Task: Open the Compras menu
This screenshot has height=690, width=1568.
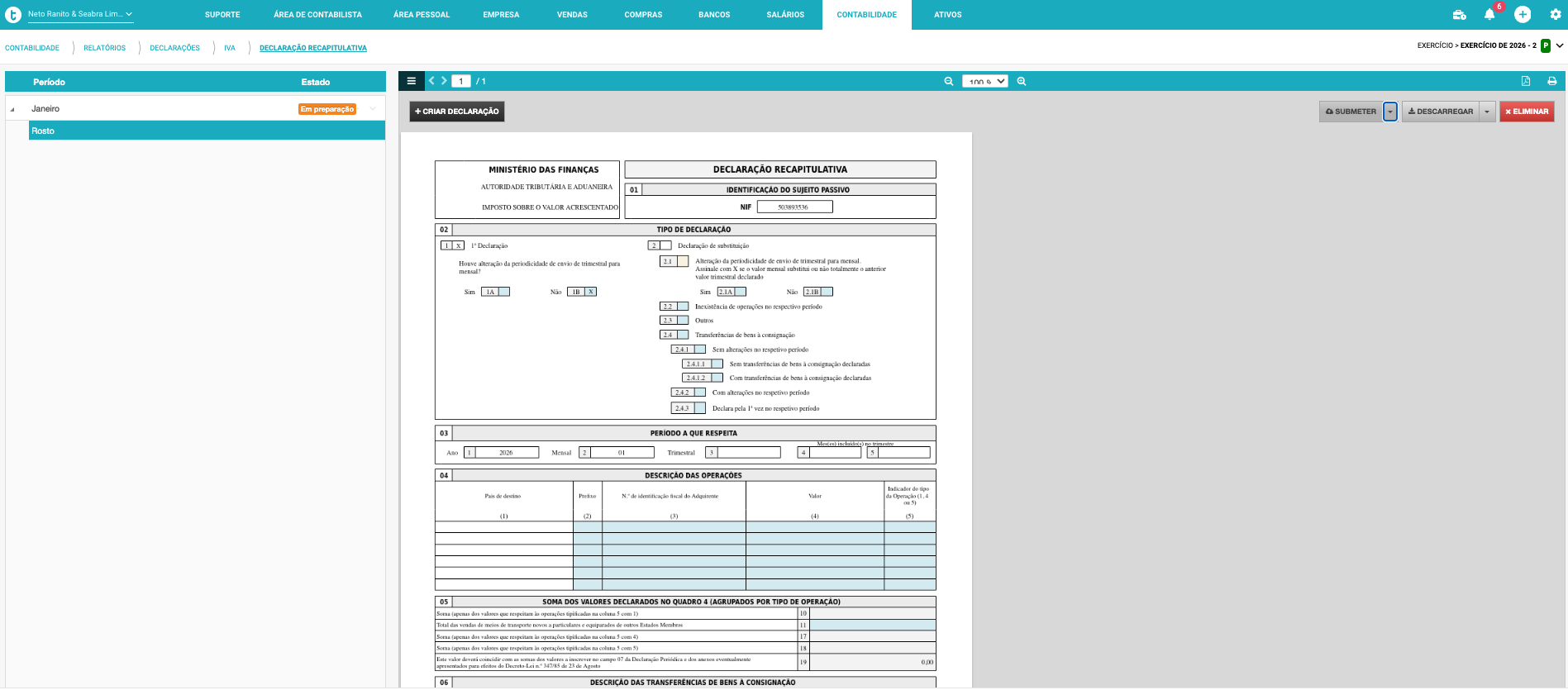Action: click(x=643, y=15)
